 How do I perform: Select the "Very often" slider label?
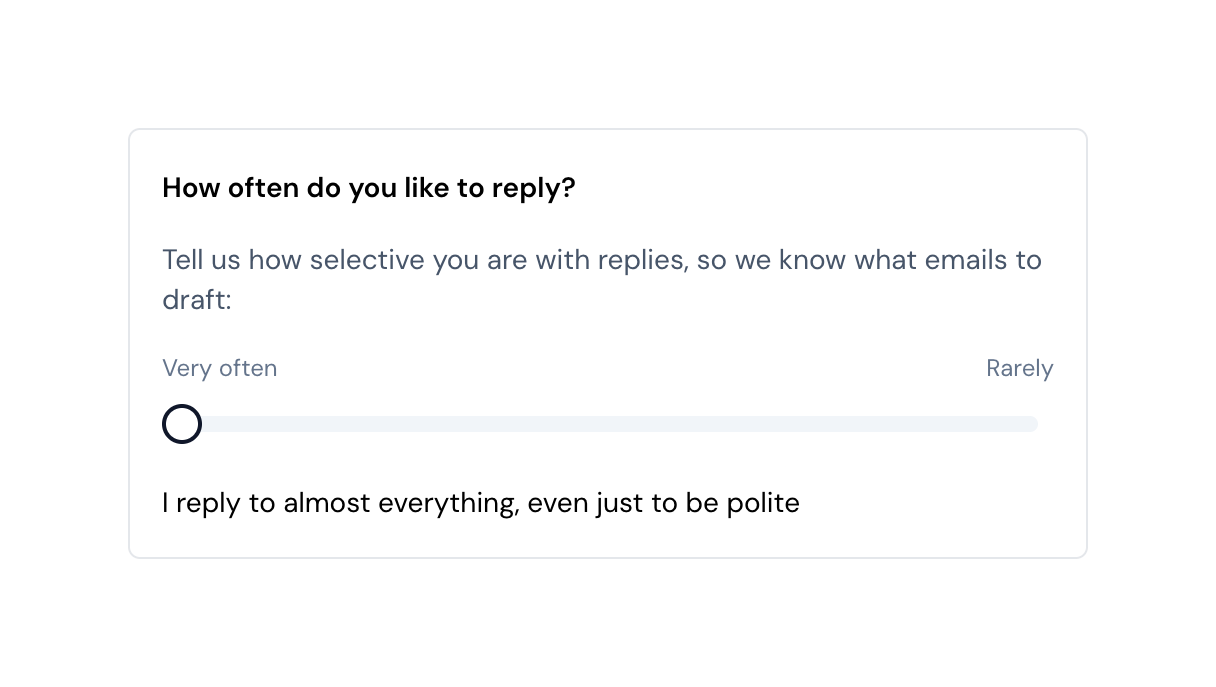(219, 368)
